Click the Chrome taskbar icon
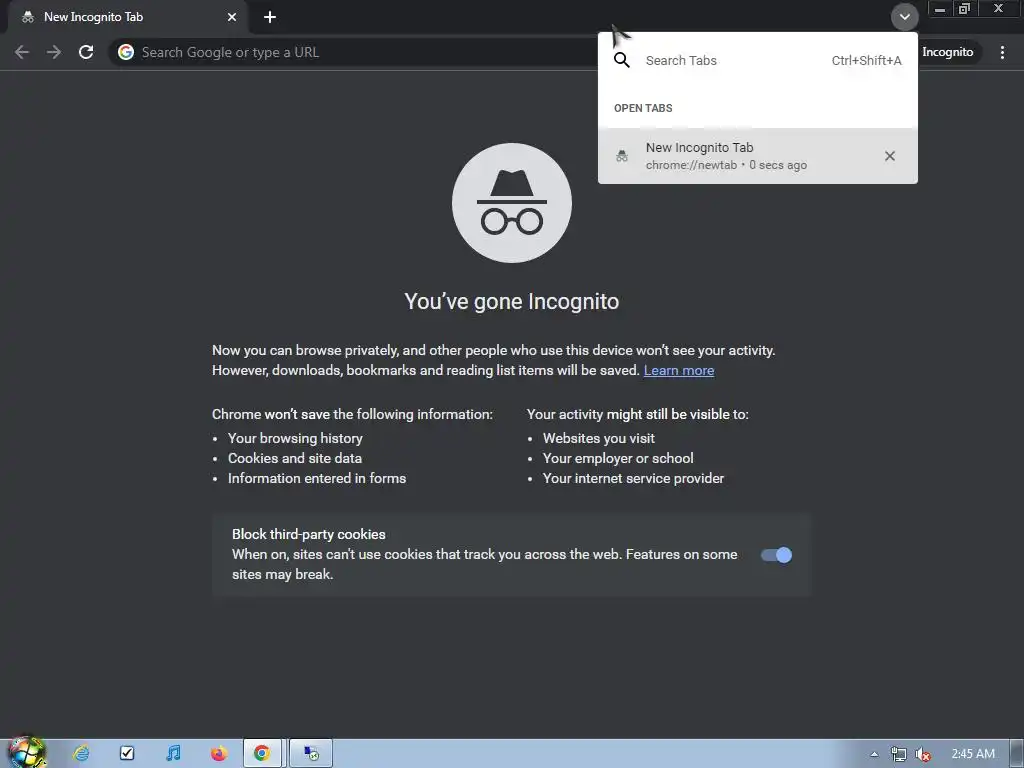 click(263, 754)
